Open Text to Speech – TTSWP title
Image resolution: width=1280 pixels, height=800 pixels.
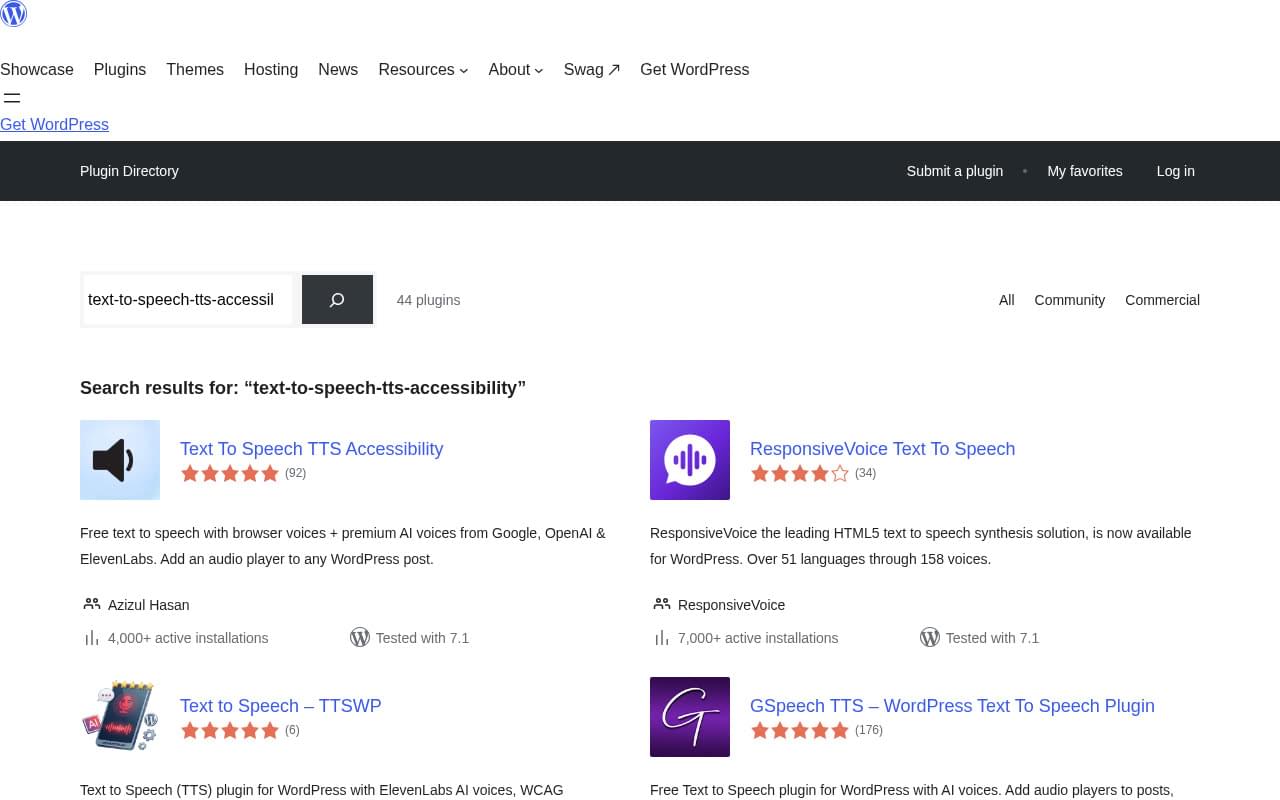281,706
